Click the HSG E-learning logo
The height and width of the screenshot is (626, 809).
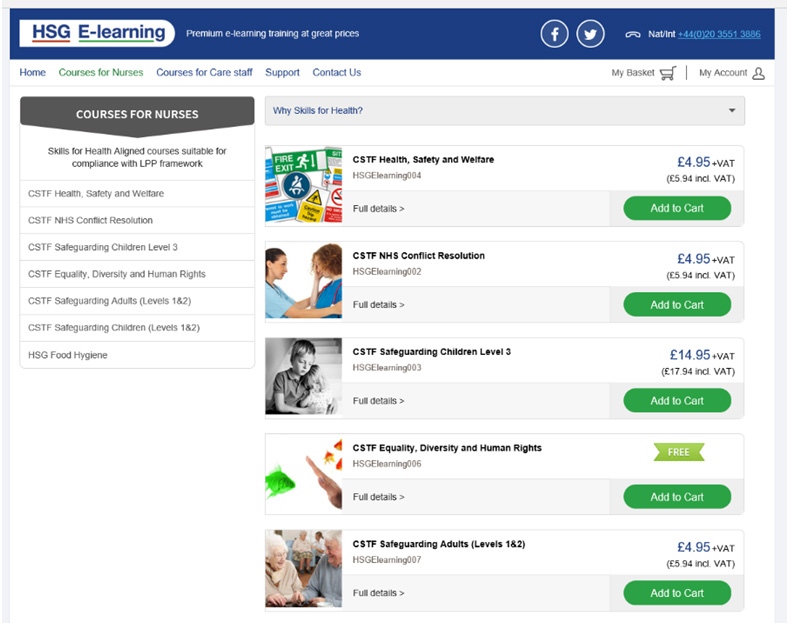(97, 33)
